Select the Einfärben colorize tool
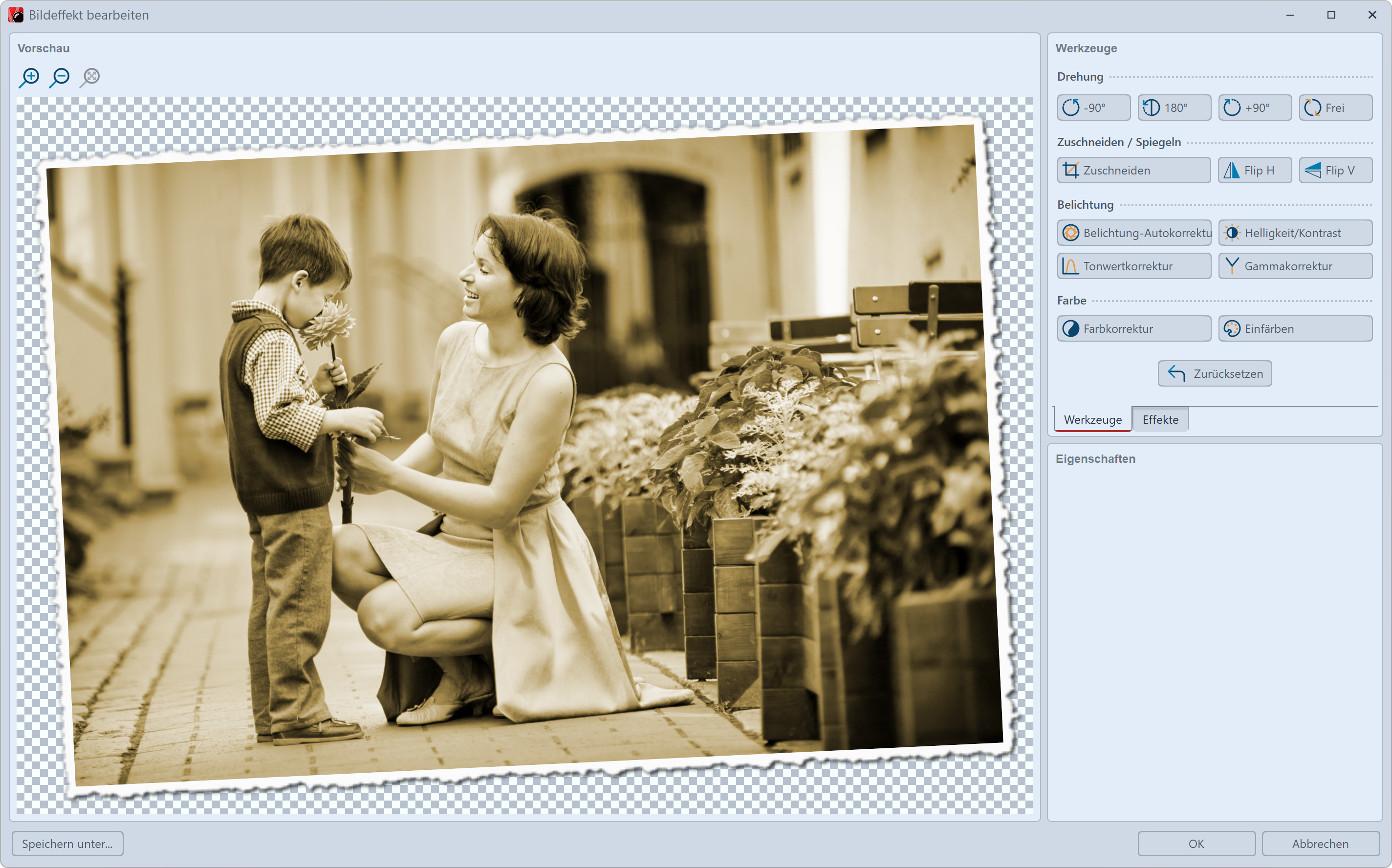 (1295, 329)
